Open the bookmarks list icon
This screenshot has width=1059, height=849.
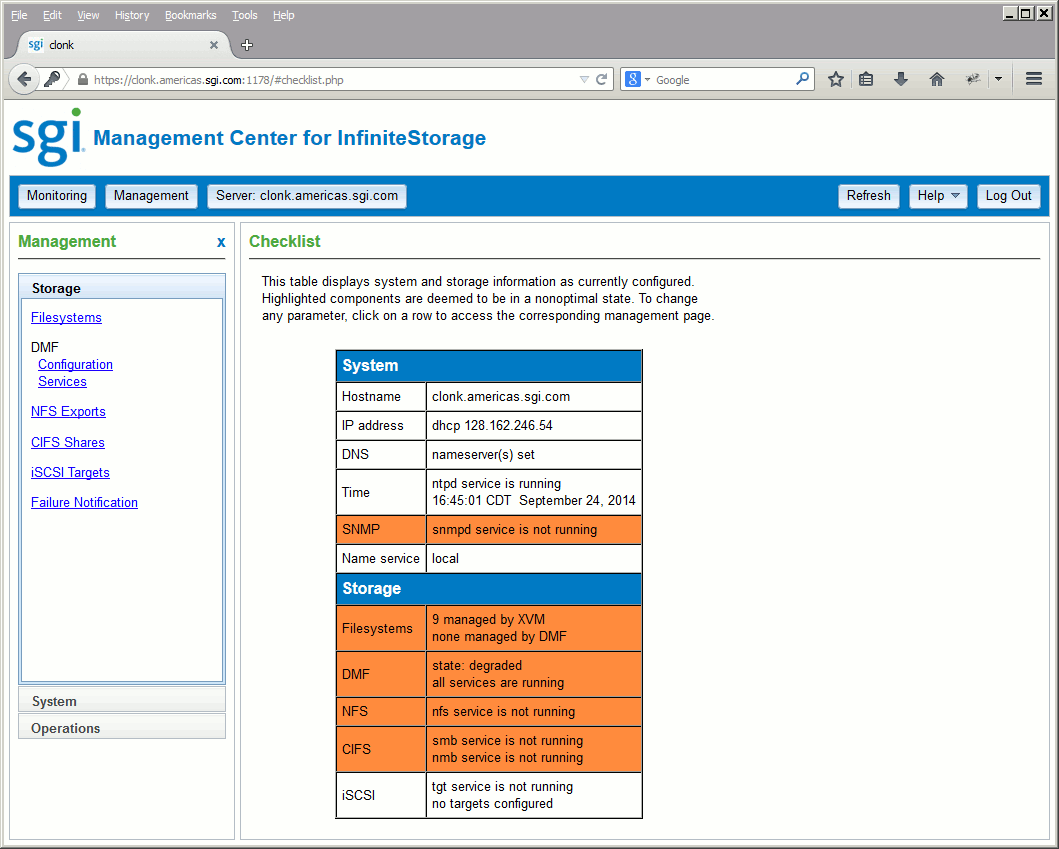pyautogui.click(x=866, y=80)
